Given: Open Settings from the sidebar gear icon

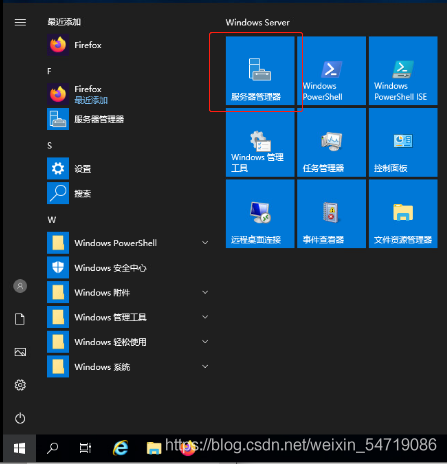Looking at the screenshot, I should pos(20,385).
